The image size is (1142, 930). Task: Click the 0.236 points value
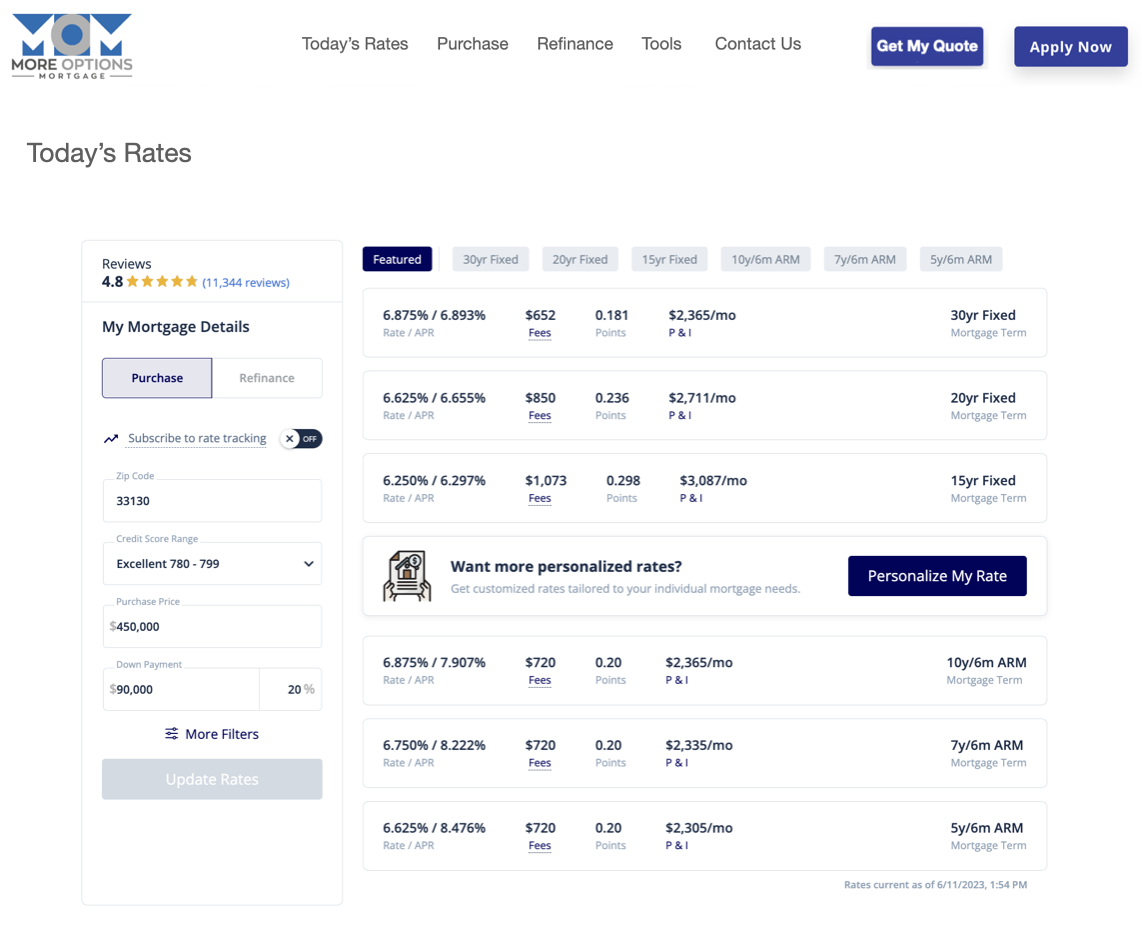coord(612,398)
